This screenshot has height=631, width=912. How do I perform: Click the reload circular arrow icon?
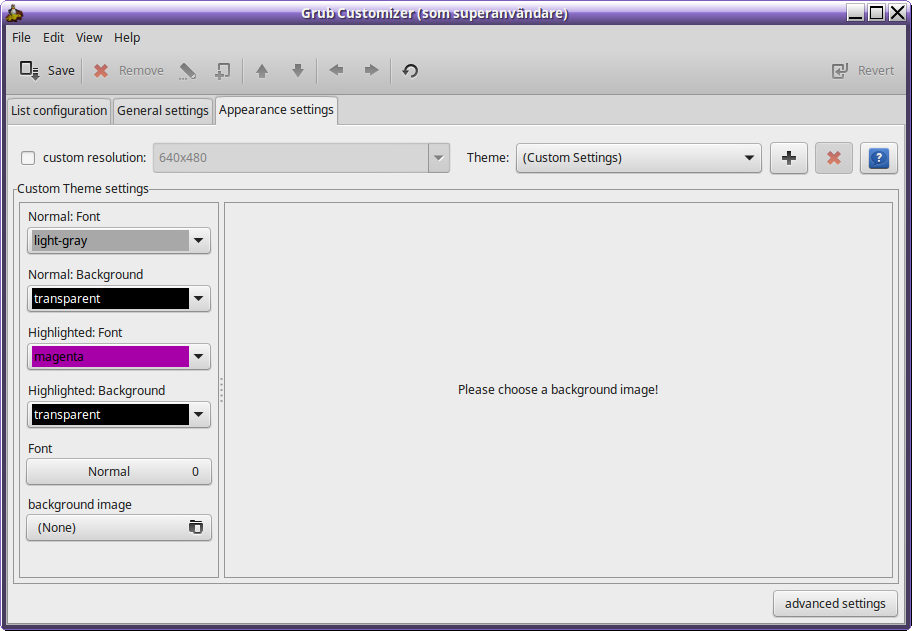[410, 71]
